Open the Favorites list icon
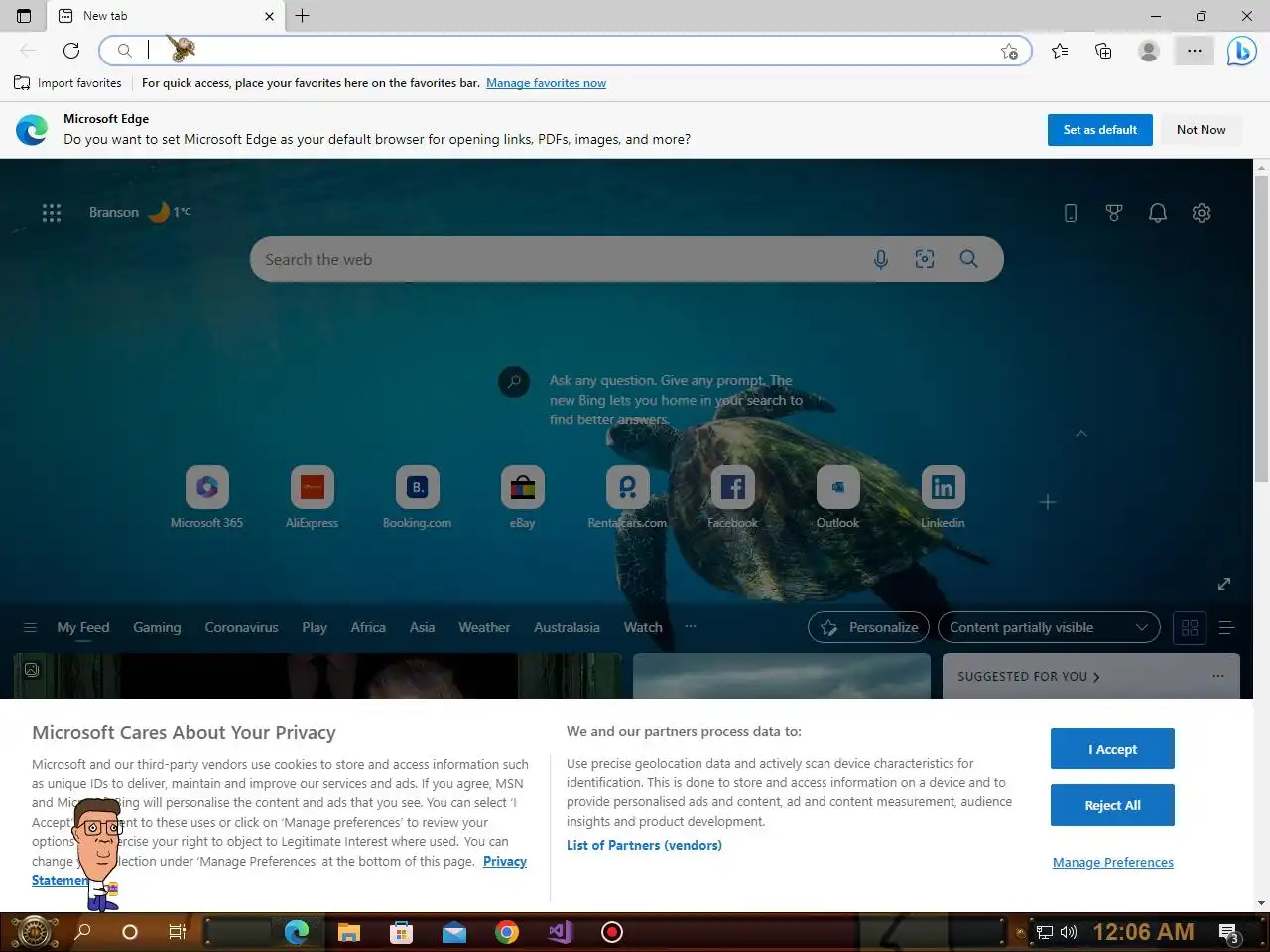The image size is (1270, 952). click(x=1060, y=51)
